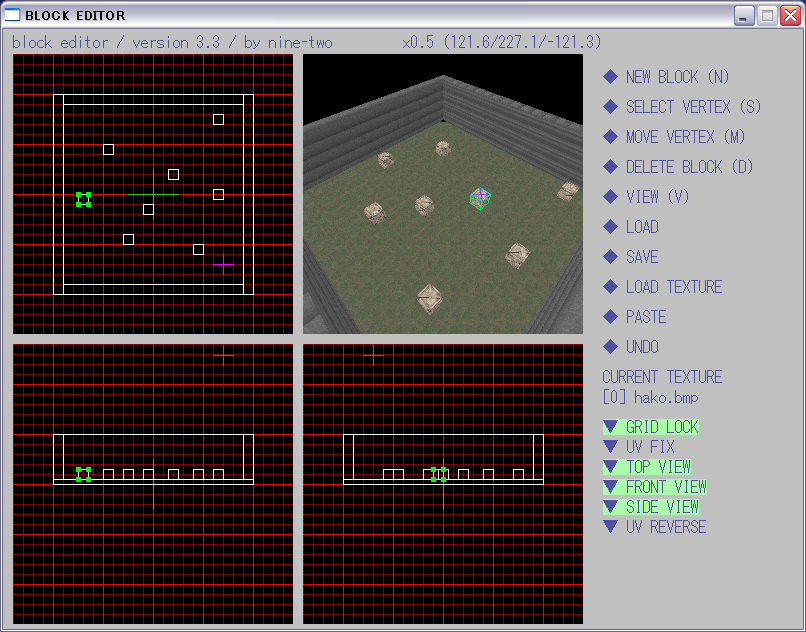Click the diamond icon beside LOAD TEXTURE
Screen dimensions: 806x632
[611, 287]
